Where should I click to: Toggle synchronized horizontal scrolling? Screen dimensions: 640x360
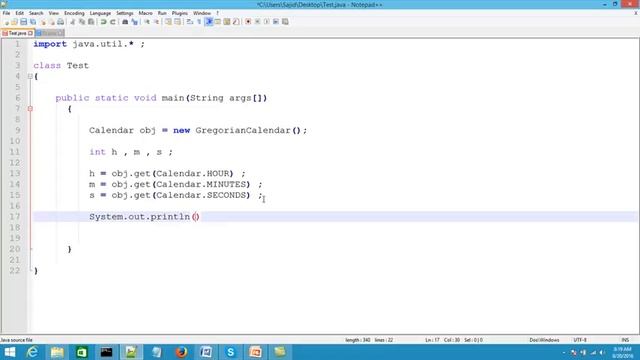[178, 22]
